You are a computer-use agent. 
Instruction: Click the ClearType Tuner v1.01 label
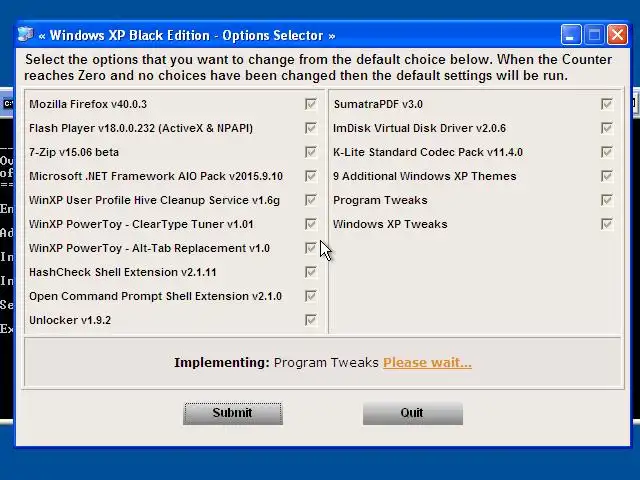coord(141,224)
